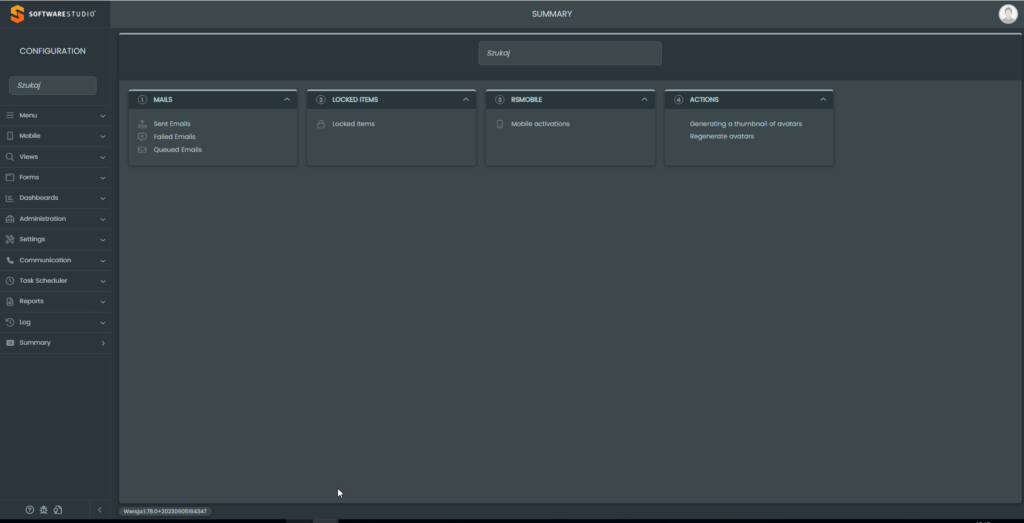
Task: Collapse the sidebar with left arrow
Action: point(99,510)
